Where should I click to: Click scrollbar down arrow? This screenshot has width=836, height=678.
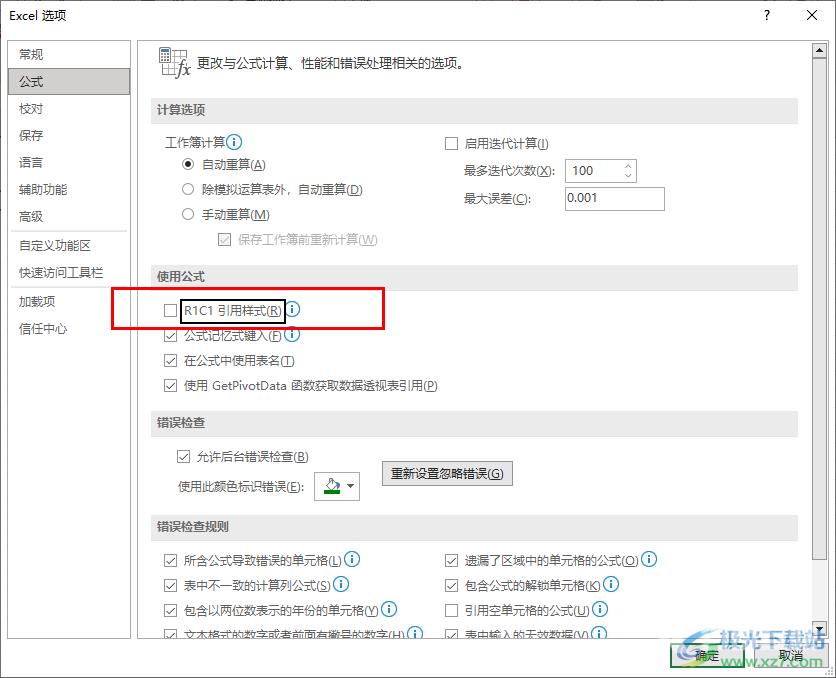pyautogui.click(x=819, y=627)
